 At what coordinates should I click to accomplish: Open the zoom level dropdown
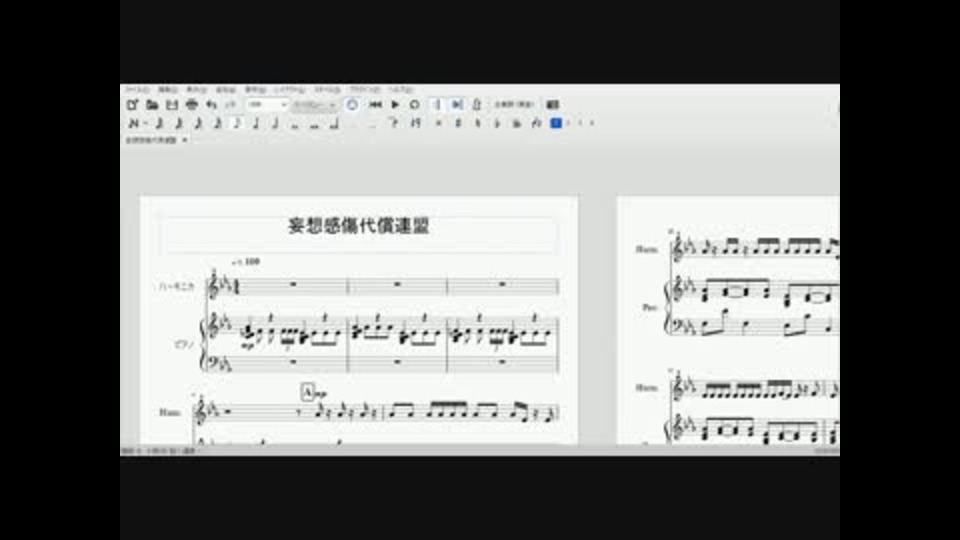tap(268, 105)
